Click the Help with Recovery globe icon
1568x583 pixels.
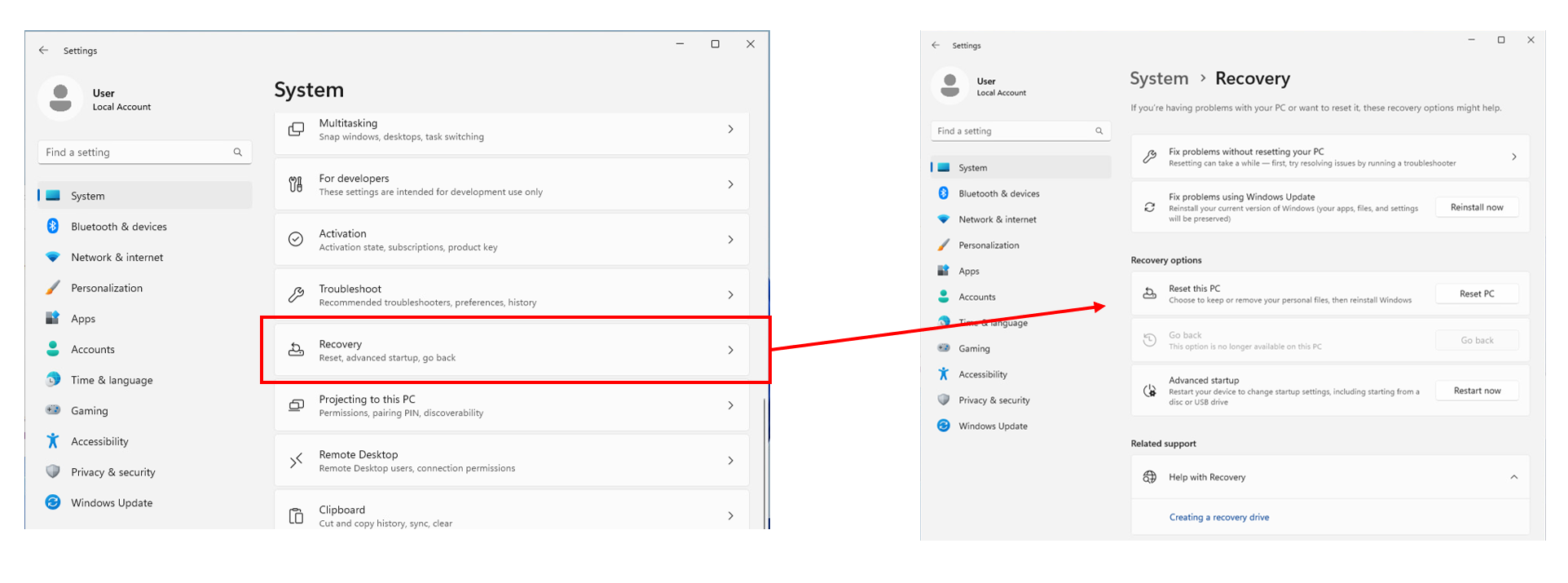[1149, 477]
